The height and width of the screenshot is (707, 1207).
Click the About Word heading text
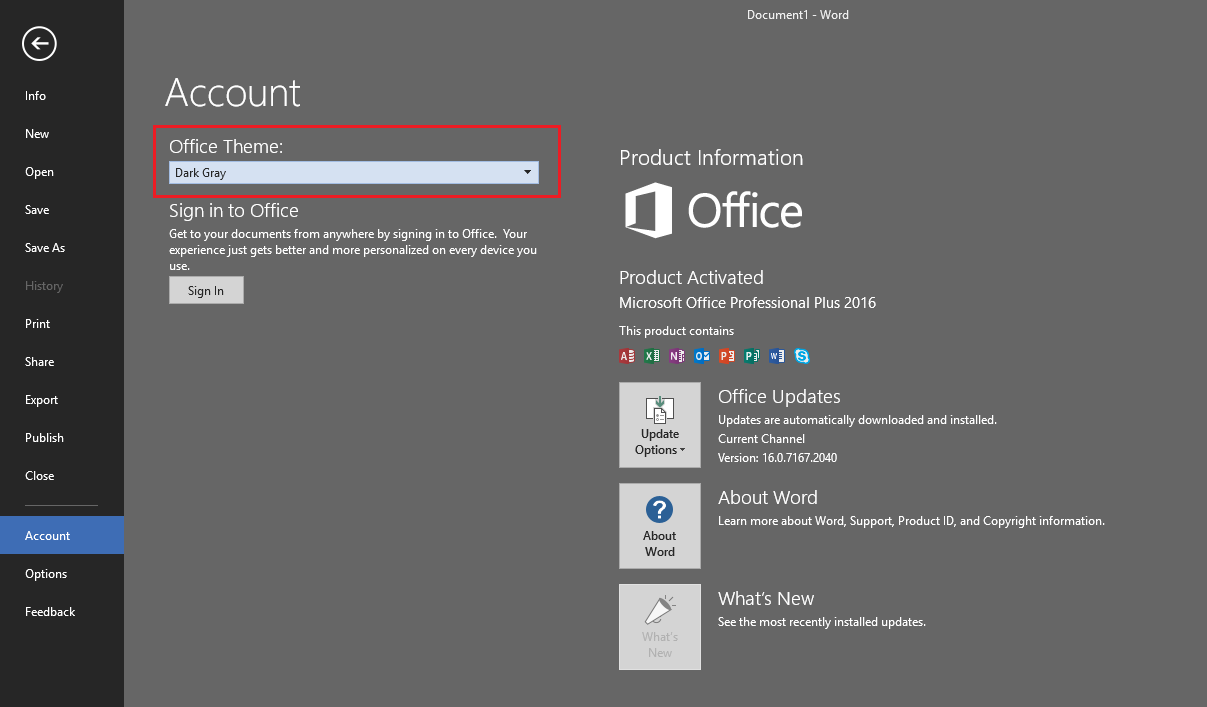click(768, 497)
